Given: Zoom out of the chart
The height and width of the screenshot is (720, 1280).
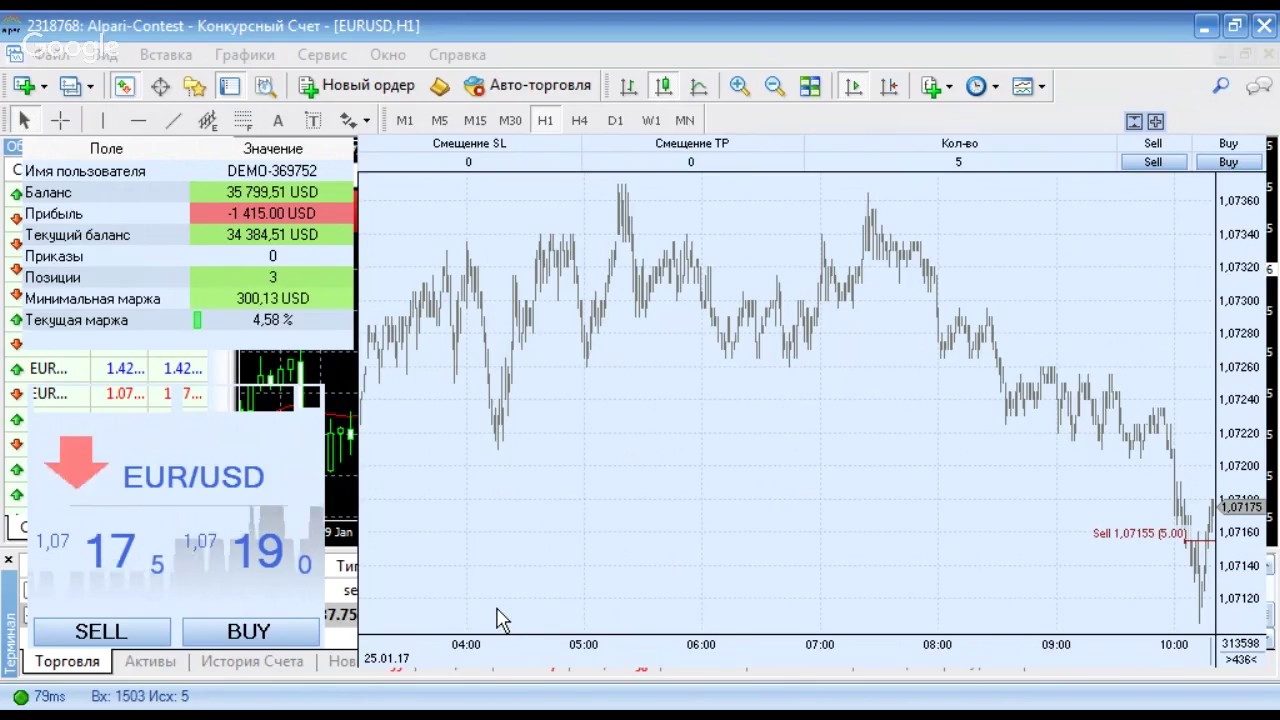Looking at the screenshot, I should pyautogui.click(x=774, y=86).
